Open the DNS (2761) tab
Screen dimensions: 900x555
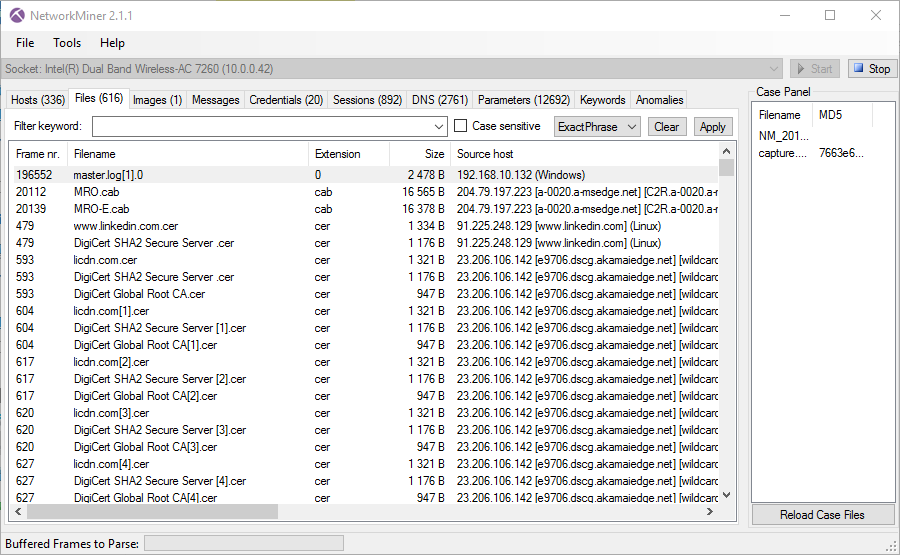[x=439, y=100]
